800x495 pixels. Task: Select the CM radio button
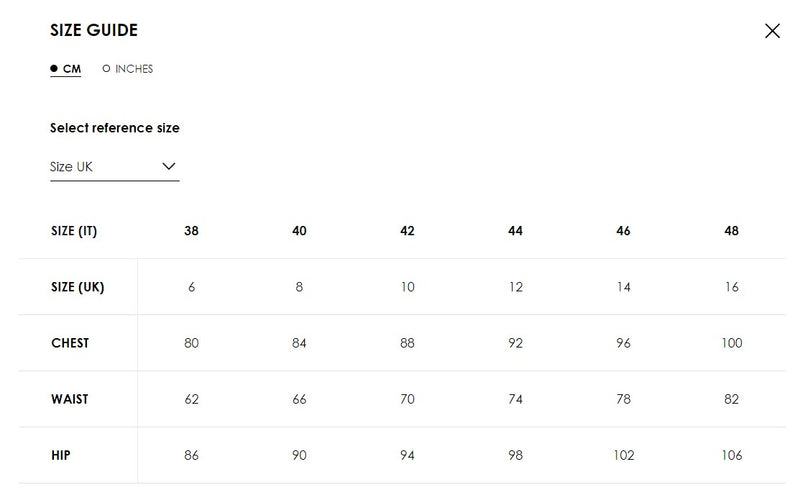pyautogui.click(x=66, y=69)
